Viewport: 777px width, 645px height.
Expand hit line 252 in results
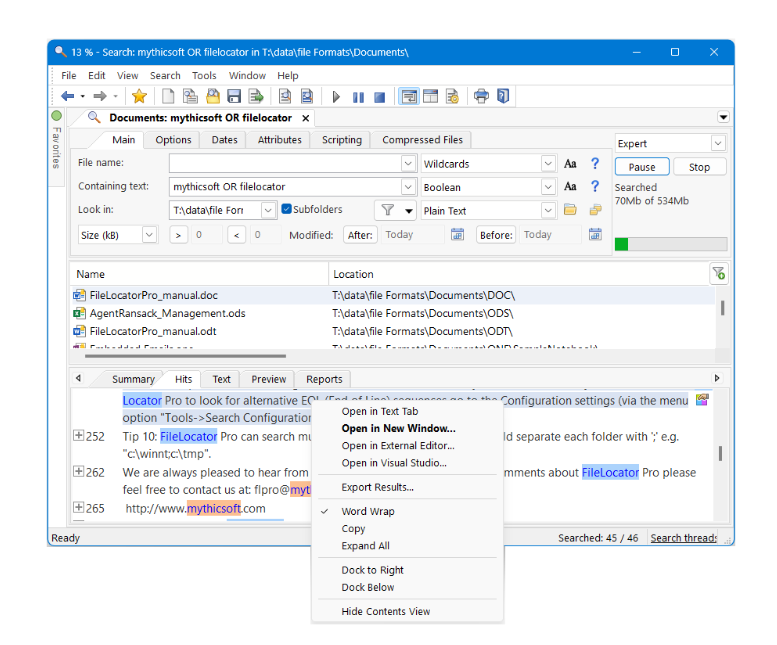click(x=79, y=436)
